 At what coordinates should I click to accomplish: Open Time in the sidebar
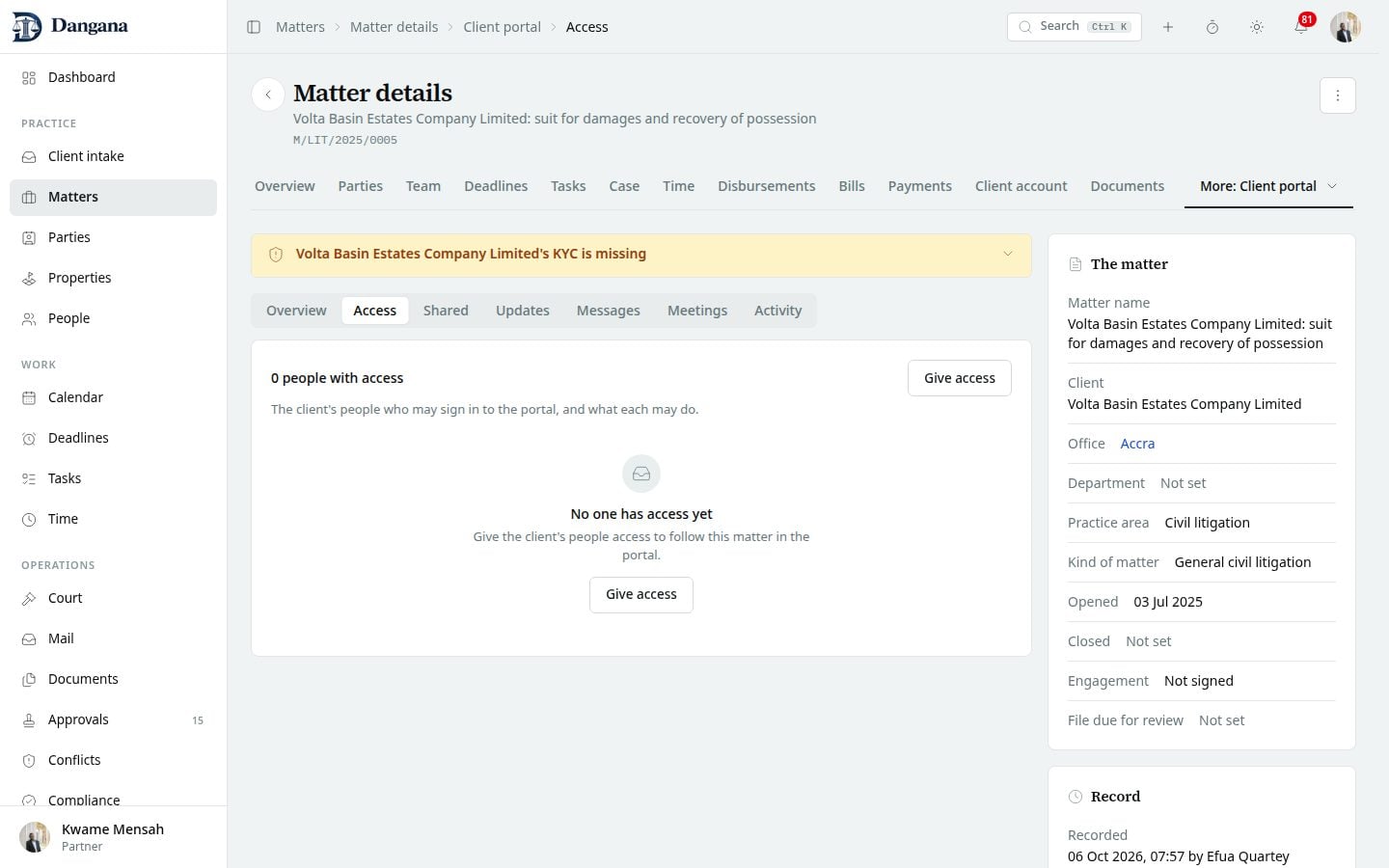point(113,519)
